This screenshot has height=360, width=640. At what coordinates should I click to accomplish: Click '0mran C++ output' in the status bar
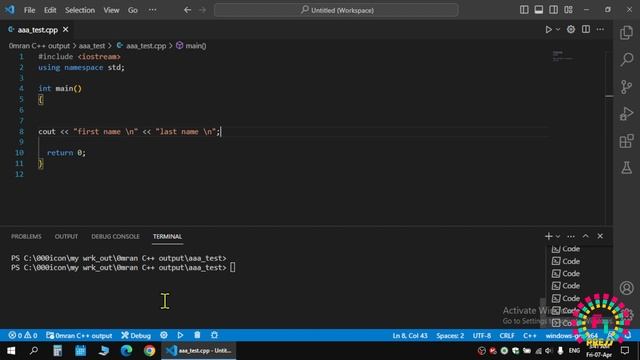tap(79, 336)
